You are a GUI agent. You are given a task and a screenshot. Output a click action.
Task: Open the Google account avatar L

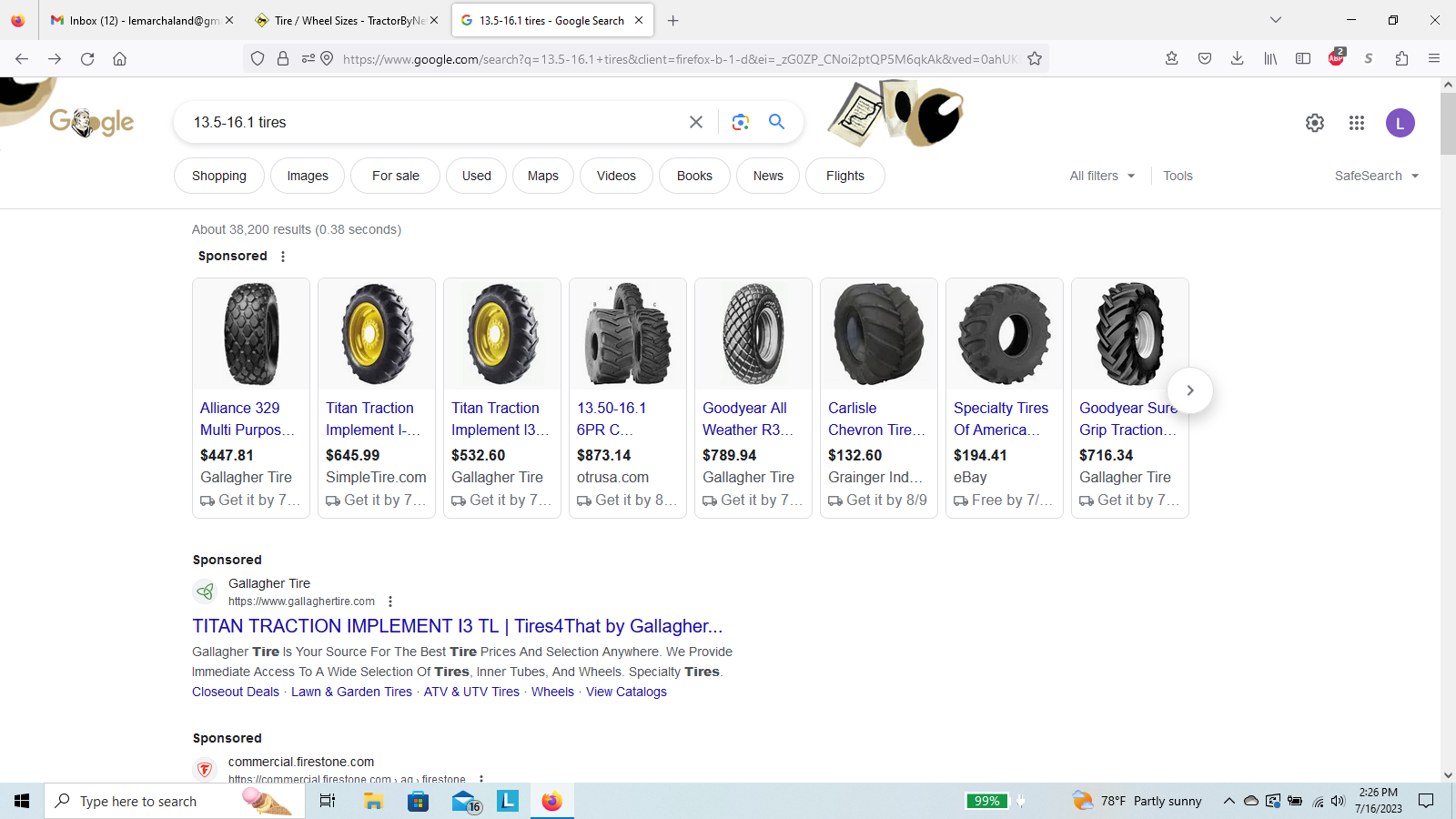1400,123
